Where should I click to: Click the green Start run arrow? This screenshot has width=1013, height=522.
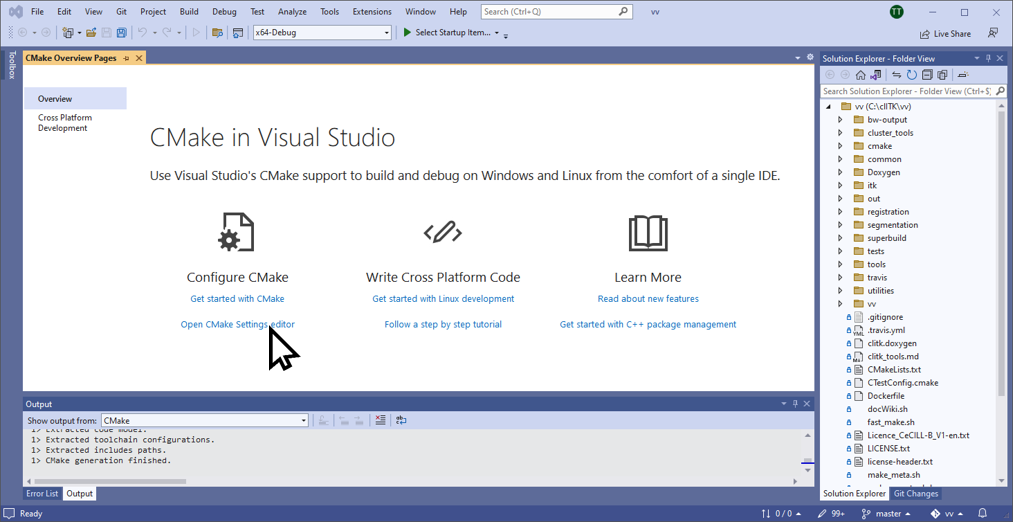407,32
